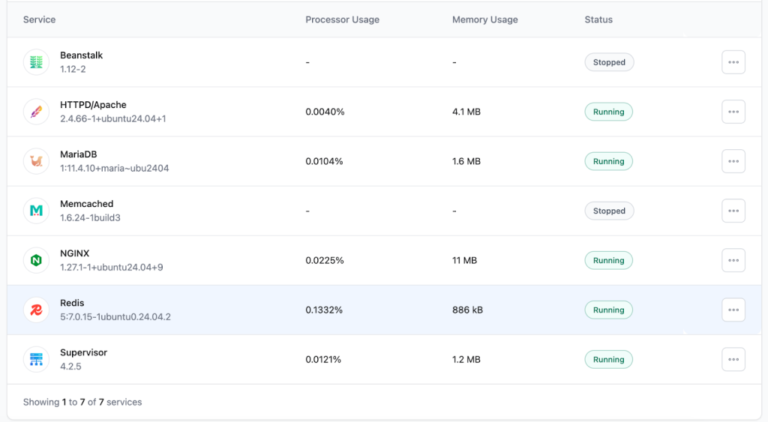Click version text 1.12-2
768x422 pixels.
coord(73,69)
